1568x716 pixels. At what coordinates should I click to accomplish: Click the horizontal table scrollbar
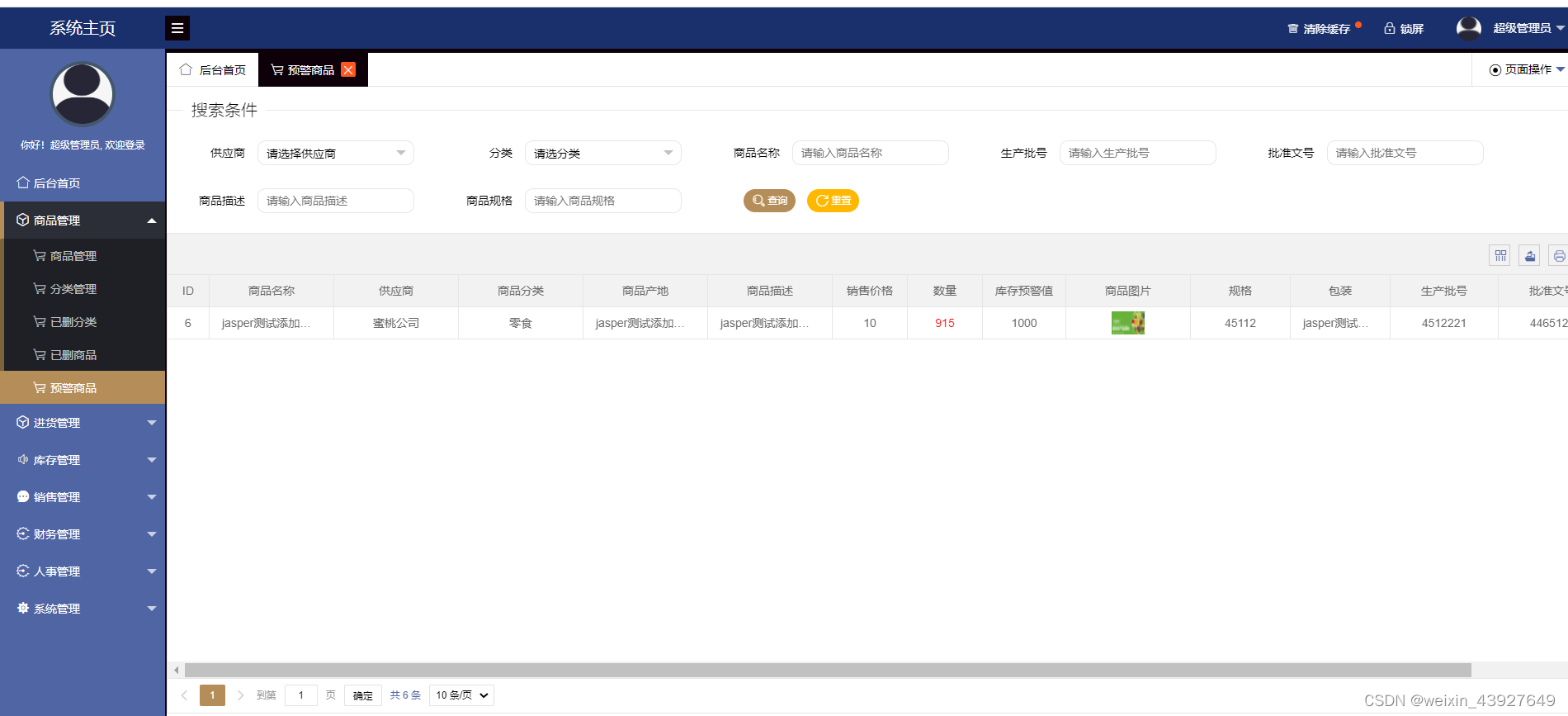coord(828,670)
